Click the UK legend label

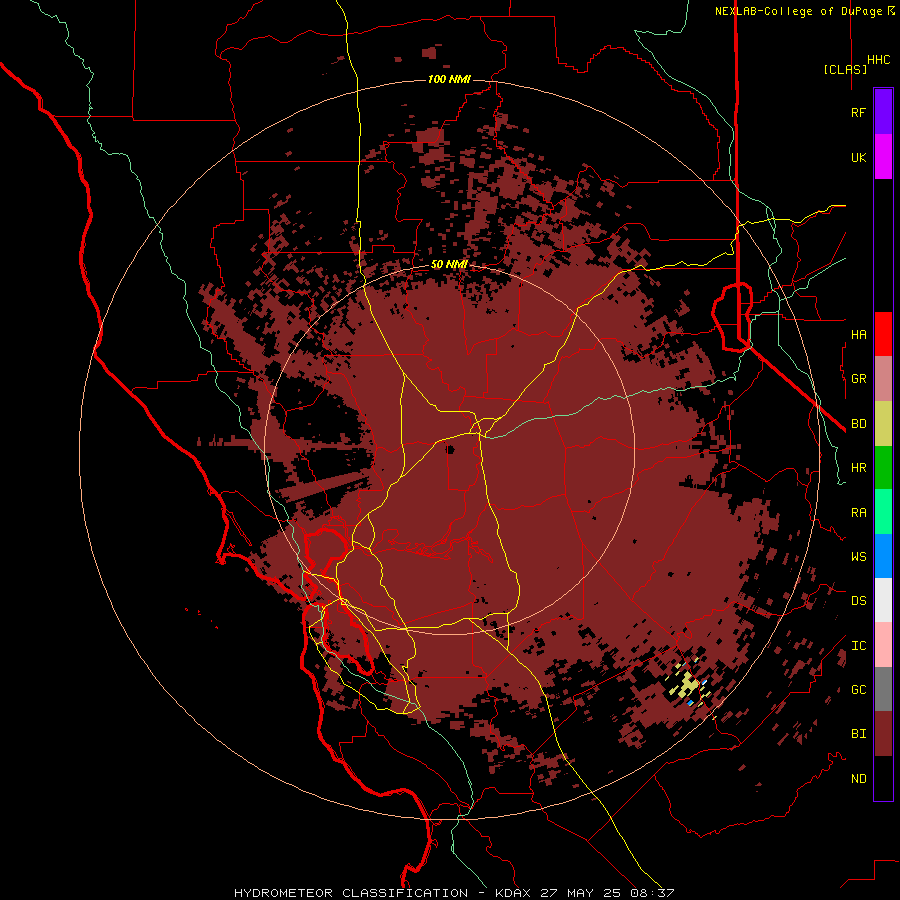(x=858, y=157)
